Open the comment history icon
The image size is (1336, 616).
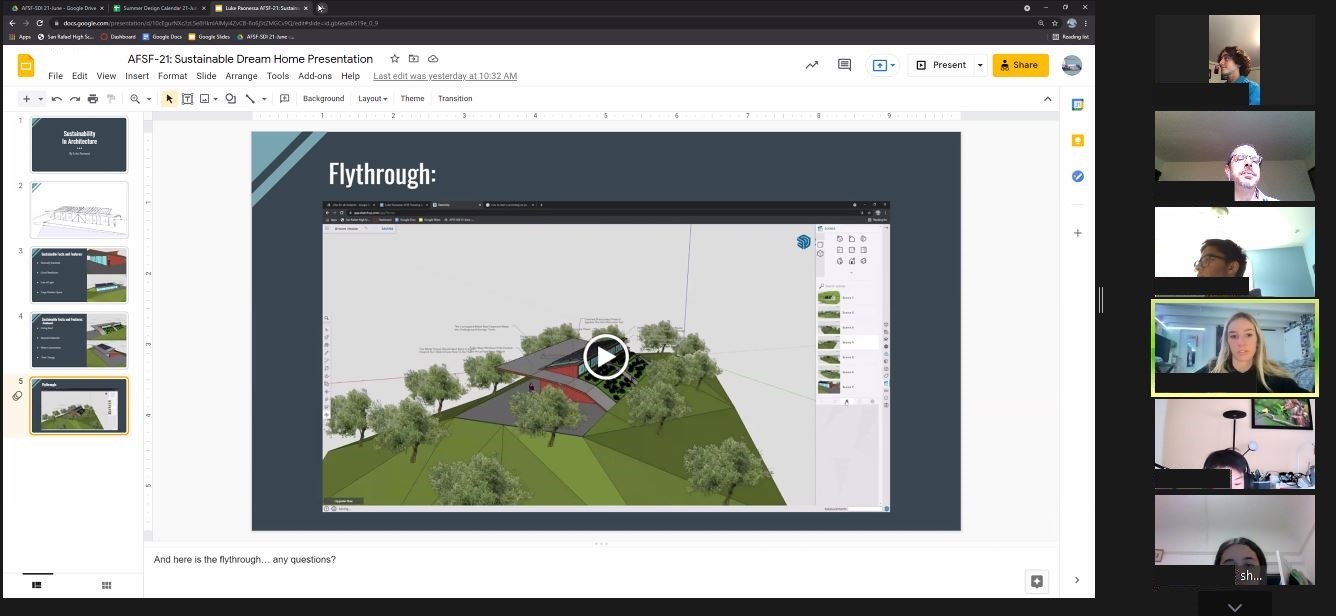(x=844, y=65)
